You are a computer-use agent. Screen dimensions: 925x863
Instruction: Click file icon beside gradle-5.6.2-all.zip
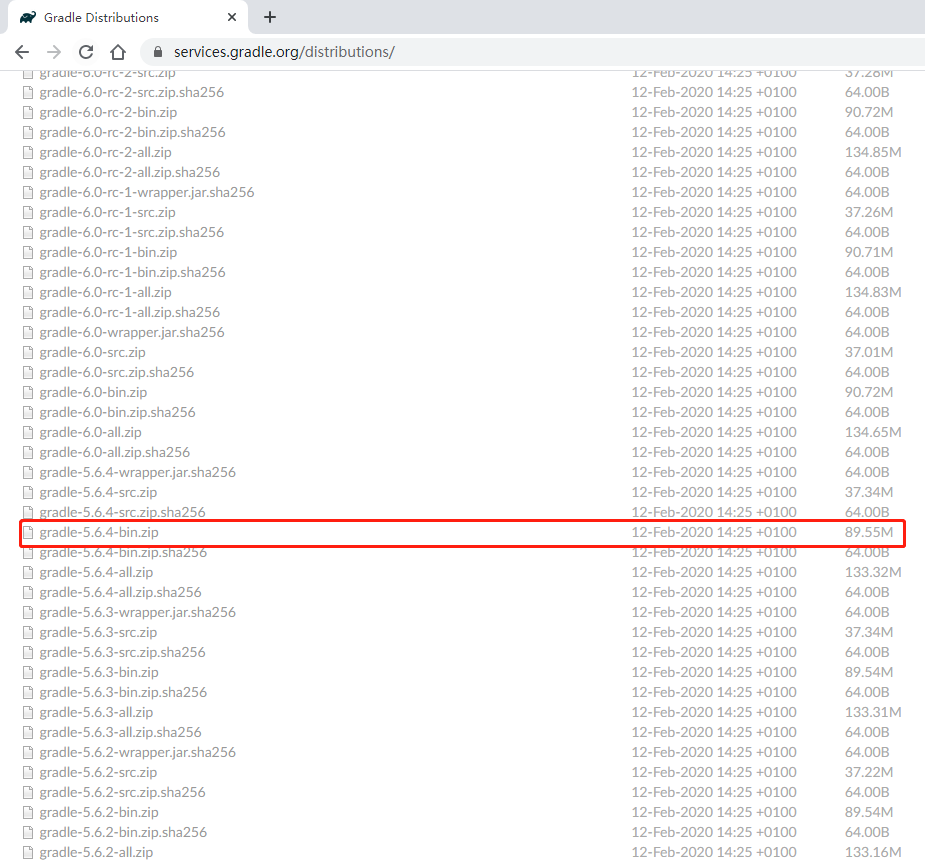[28, 852]
